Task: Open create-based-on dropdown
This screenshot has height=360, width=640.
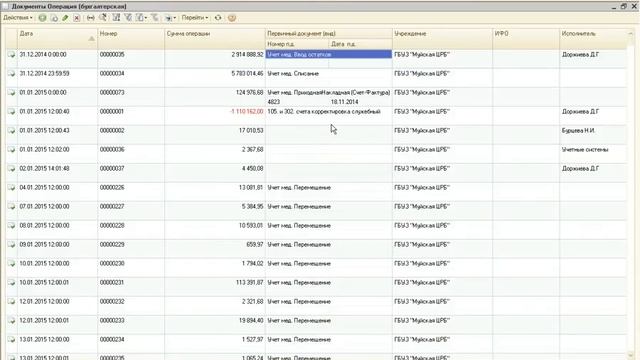Action: (x=170, y=18)
